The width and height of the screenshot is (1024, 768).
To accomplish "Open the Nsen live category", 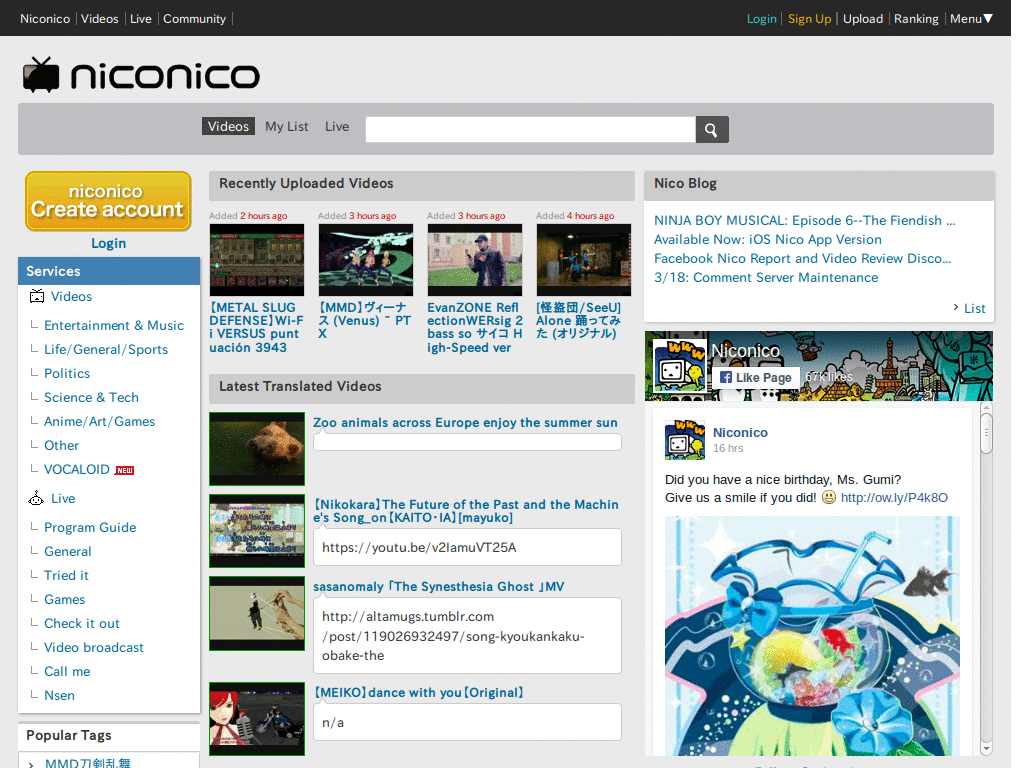I will click(x=59, y=696).
